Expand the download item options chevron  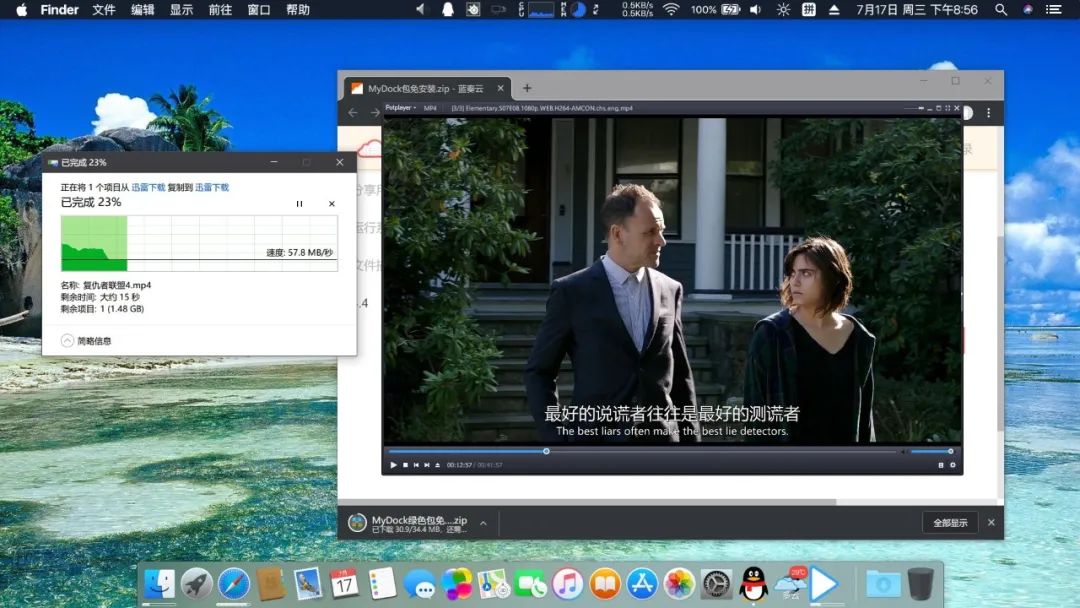pyautogui.click(x=484, y=523)
